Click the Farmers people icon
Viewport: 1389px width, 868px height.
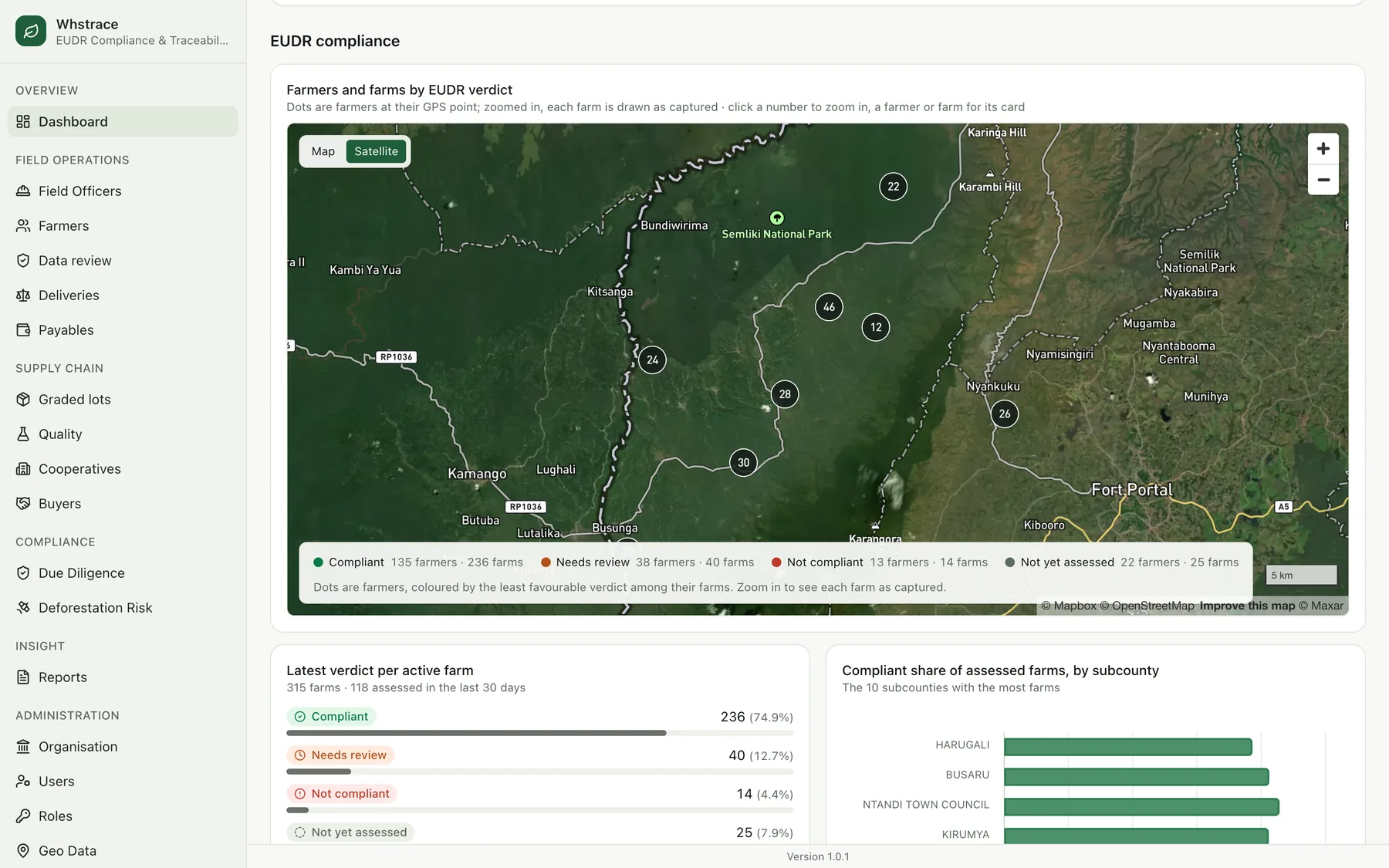pyautogui.click(x=23, y=226)
